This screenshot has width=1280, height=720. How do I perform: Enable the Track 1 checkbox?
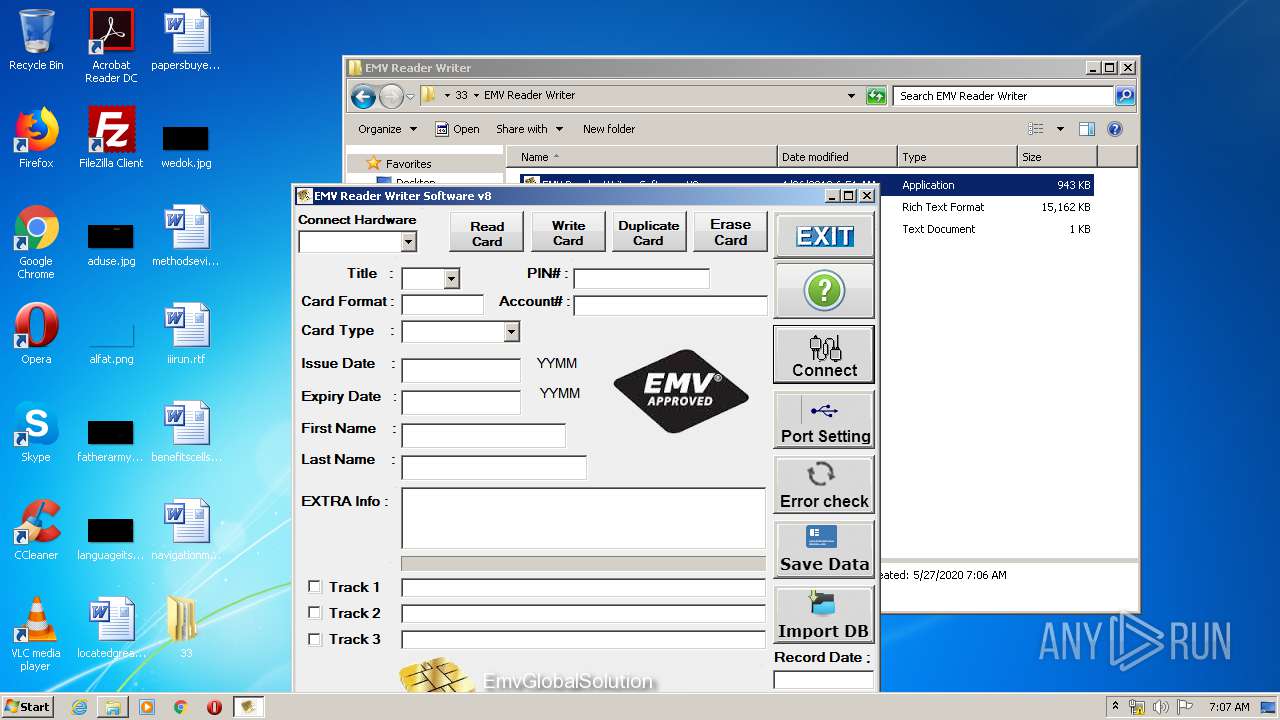coord(315,587)
